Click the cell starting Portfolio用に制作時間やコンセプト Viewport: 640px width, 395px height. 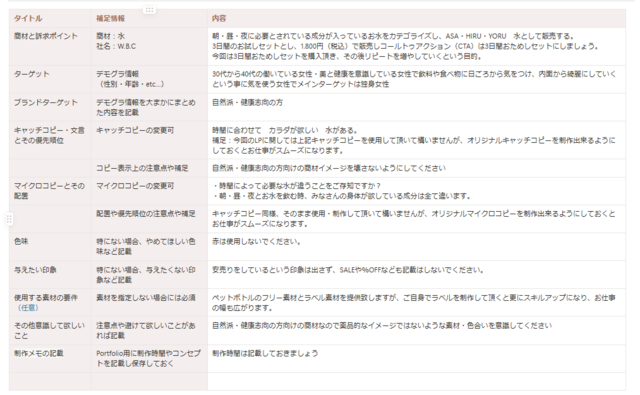pos(149,358)
